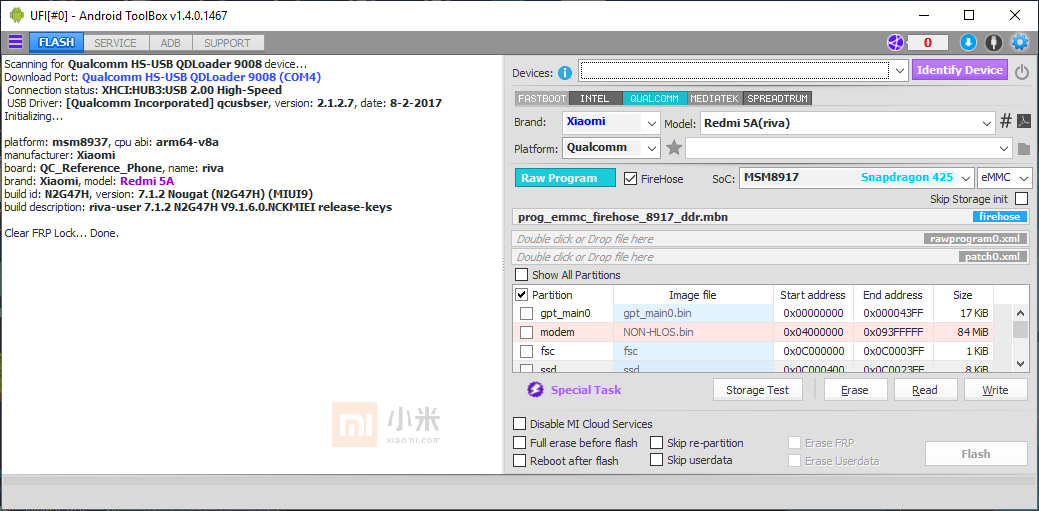1039x511 pixels.
Task: Select the INTEL platform tab
Action: (x=594, y=98)
